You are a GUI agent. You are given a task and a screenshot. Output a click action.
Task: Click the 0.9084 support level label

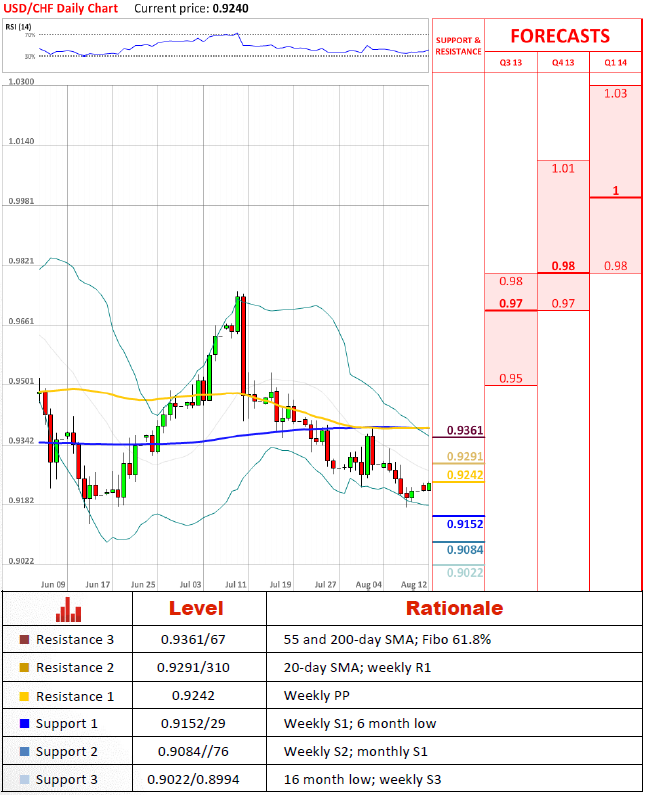[x=465, y=550]
